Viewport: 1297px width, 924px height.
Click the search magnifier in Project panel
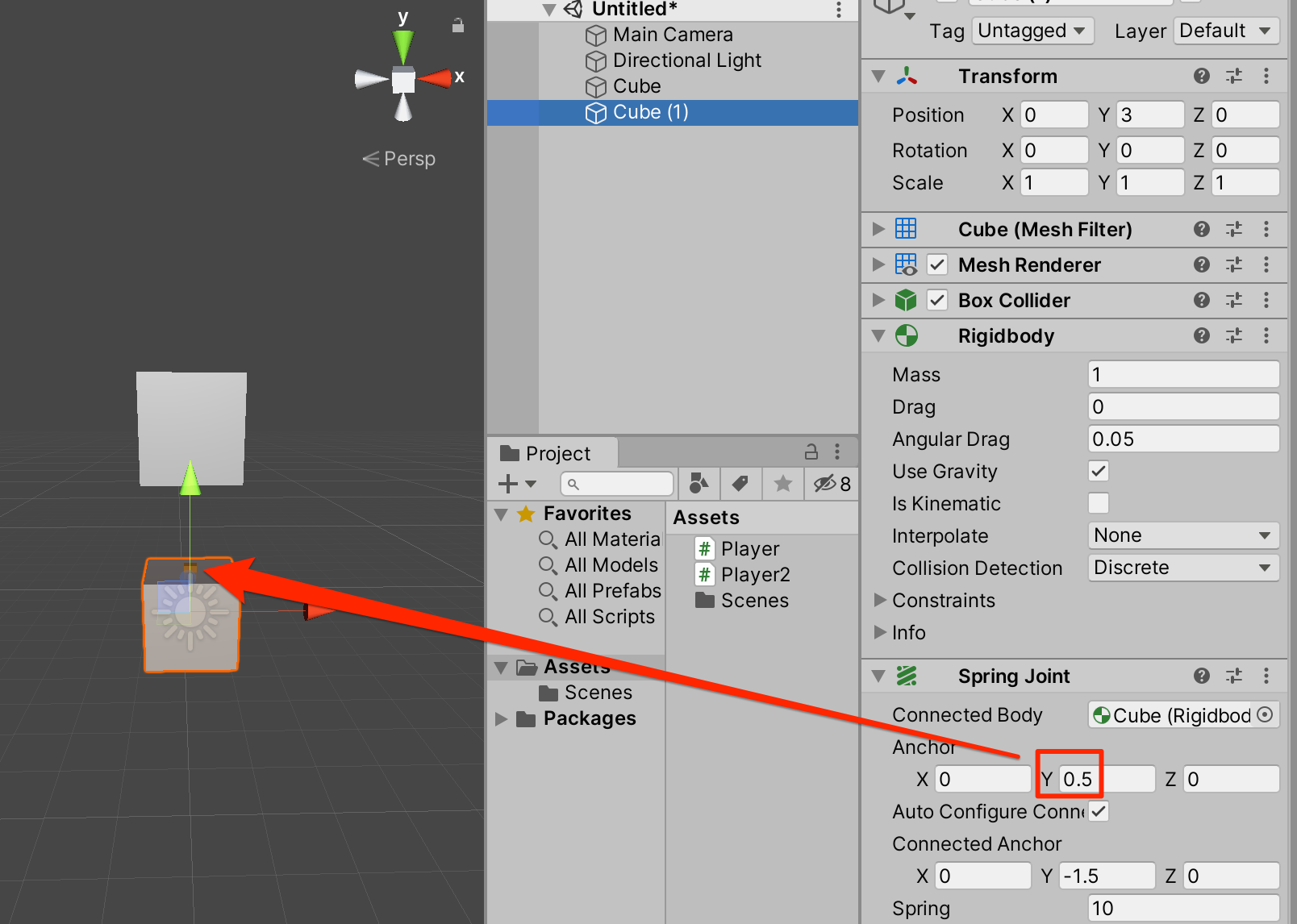coord(573,484)
